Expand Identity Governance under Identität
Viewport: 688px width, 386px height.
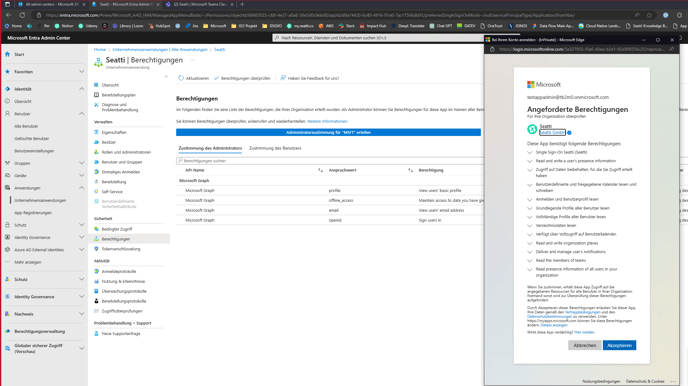pos(82,237)
